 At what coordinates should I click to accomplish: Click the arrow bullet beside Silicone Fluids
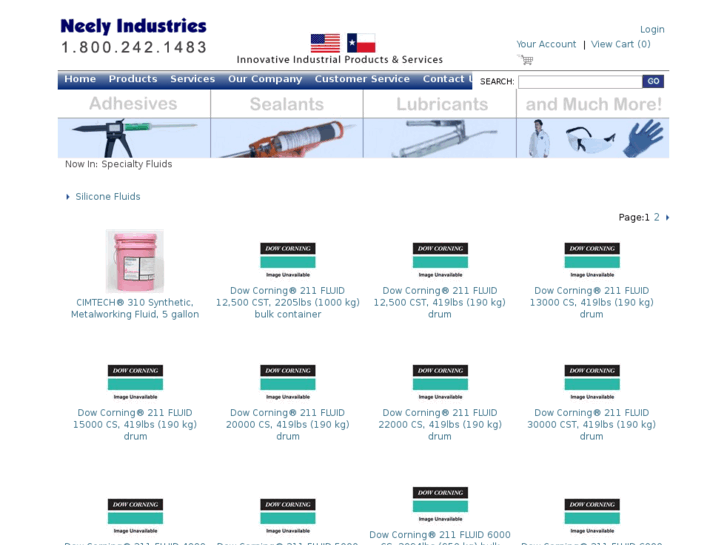click(68, 197)
